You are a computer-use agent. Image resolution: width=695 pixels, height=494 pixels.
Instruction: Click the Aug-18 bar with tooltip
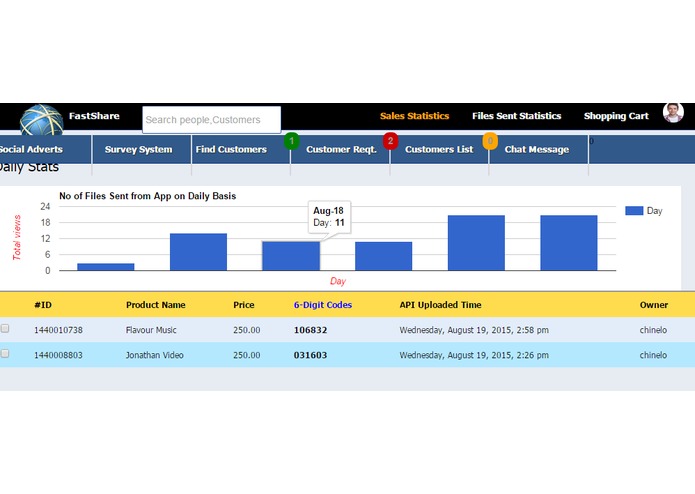point(291,256)
